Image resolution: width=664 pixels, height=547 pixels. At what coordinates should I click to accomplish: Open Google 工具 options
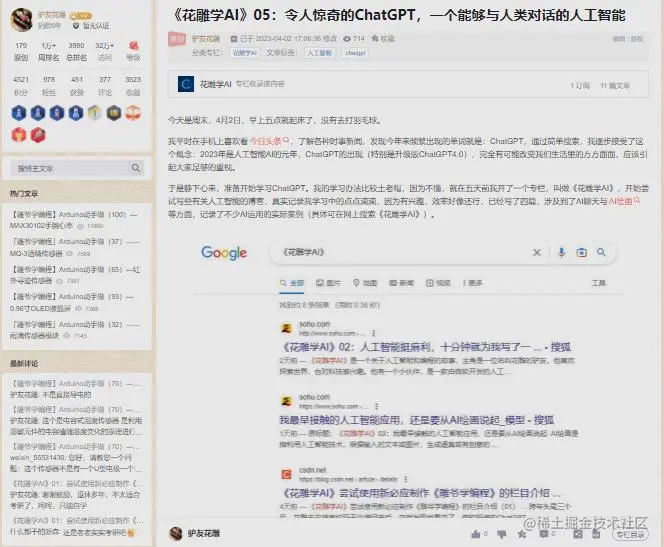point(598,283)
